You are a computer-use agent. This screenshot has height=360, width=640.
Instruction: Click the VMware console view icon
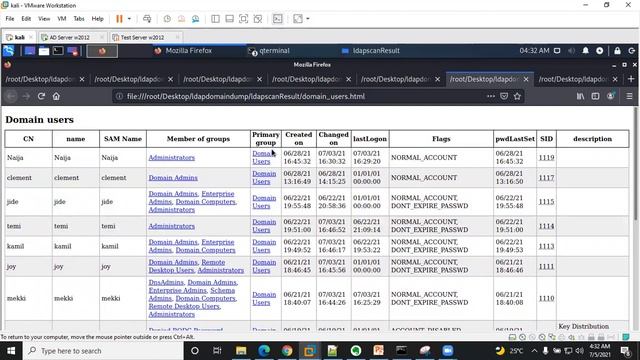click(x=278, y=19)
